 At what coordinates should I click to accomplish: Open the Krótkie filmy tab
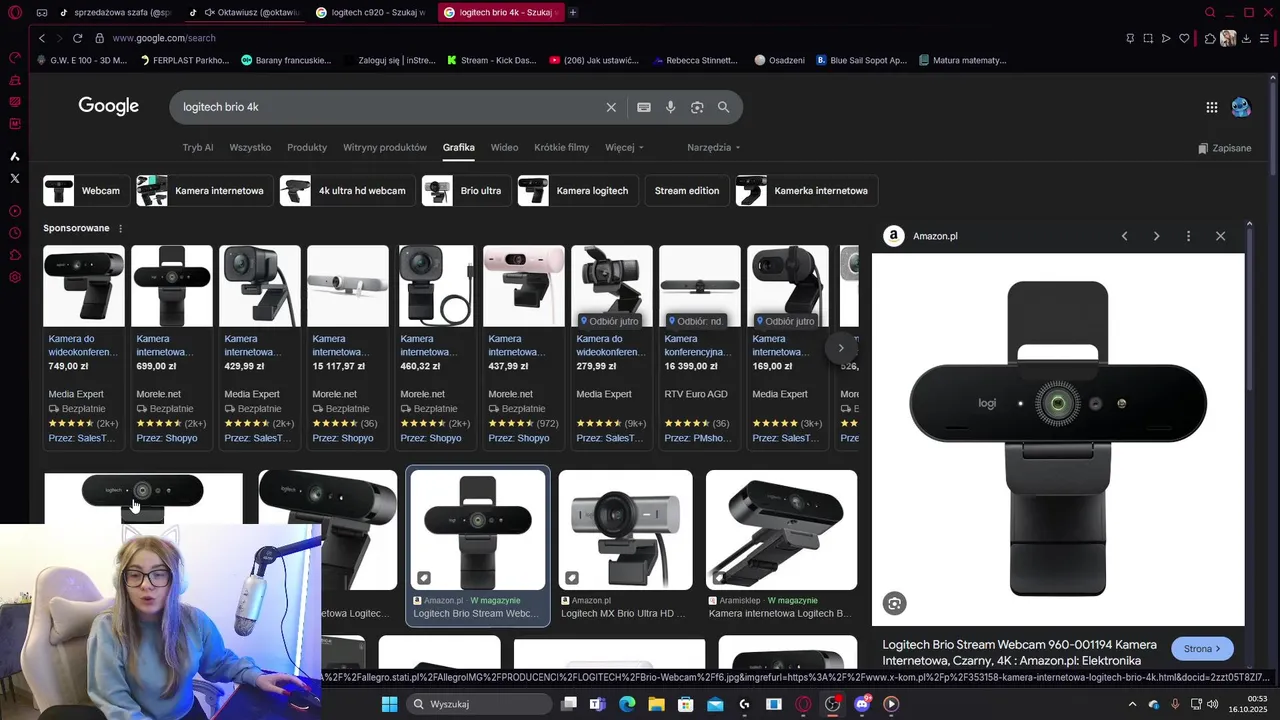(561, 147)
